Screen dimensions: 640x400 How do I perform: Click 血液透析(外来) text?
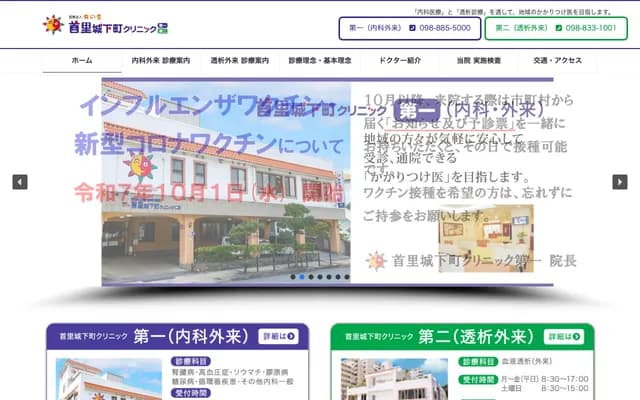click(527, 362)
